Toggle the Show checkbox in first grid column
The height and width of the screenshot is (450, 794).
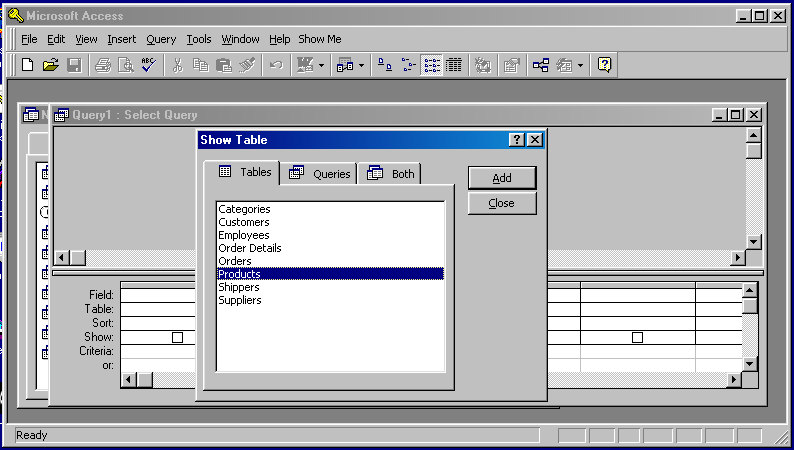(177, 337)
